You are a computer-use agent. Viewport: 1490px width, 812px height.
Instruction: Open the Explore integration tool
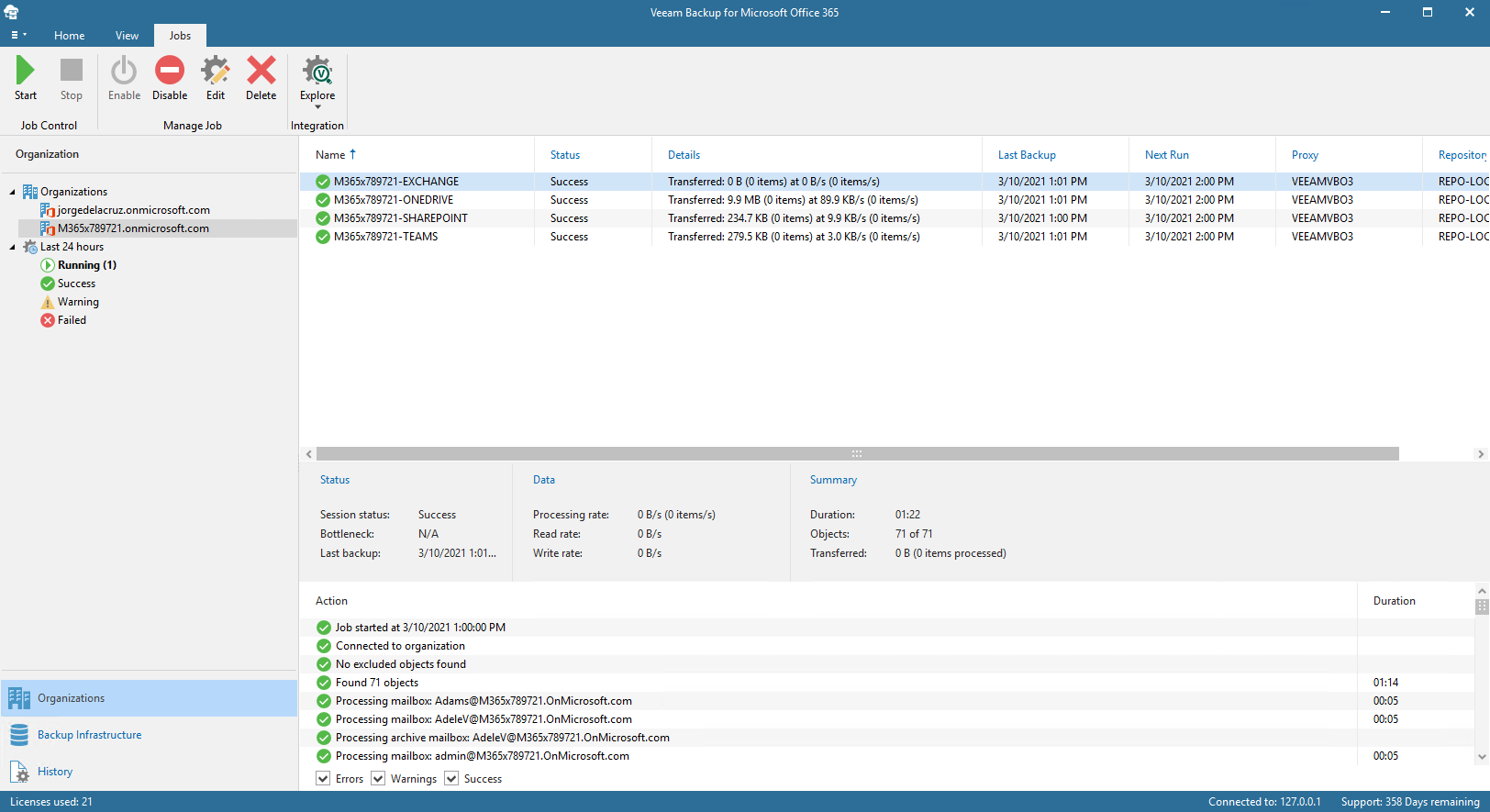[317, 82]
